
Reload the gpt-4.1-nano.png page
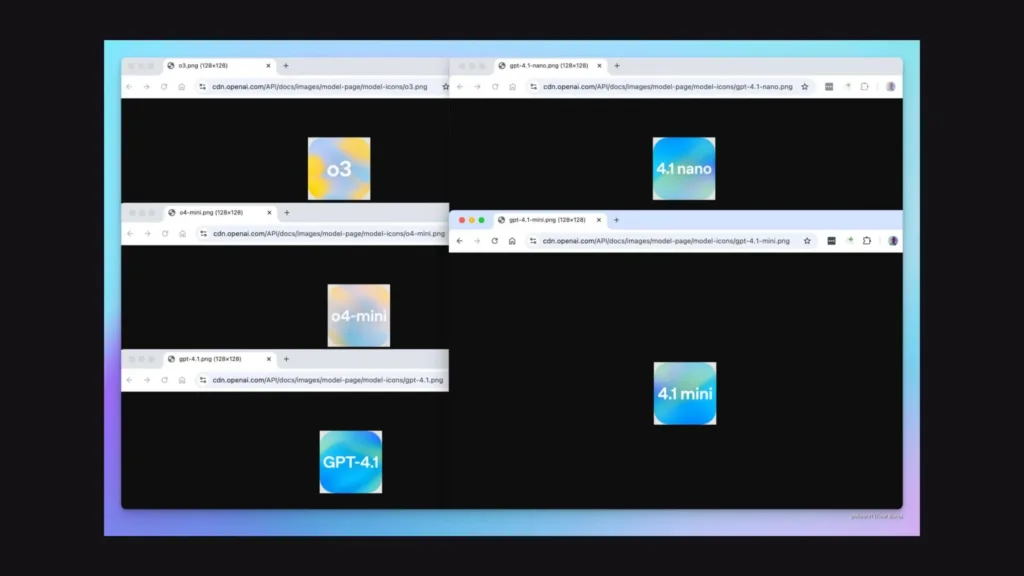(495, 87)
